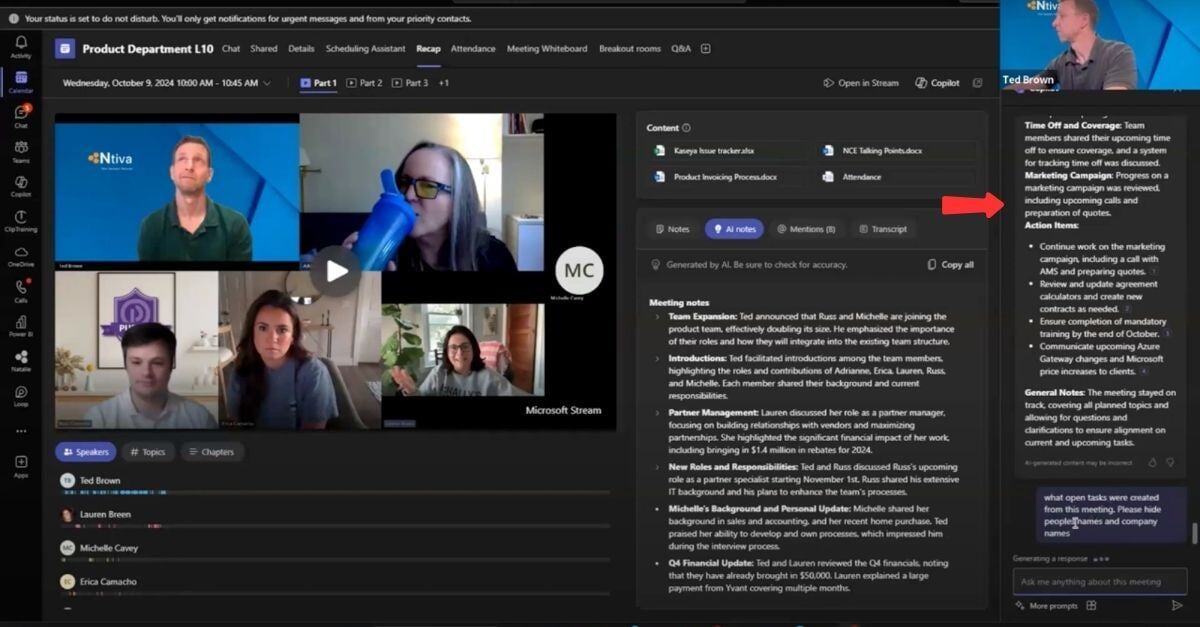
Task: Open Power BI app in sidebar
Action: (21, 325)
